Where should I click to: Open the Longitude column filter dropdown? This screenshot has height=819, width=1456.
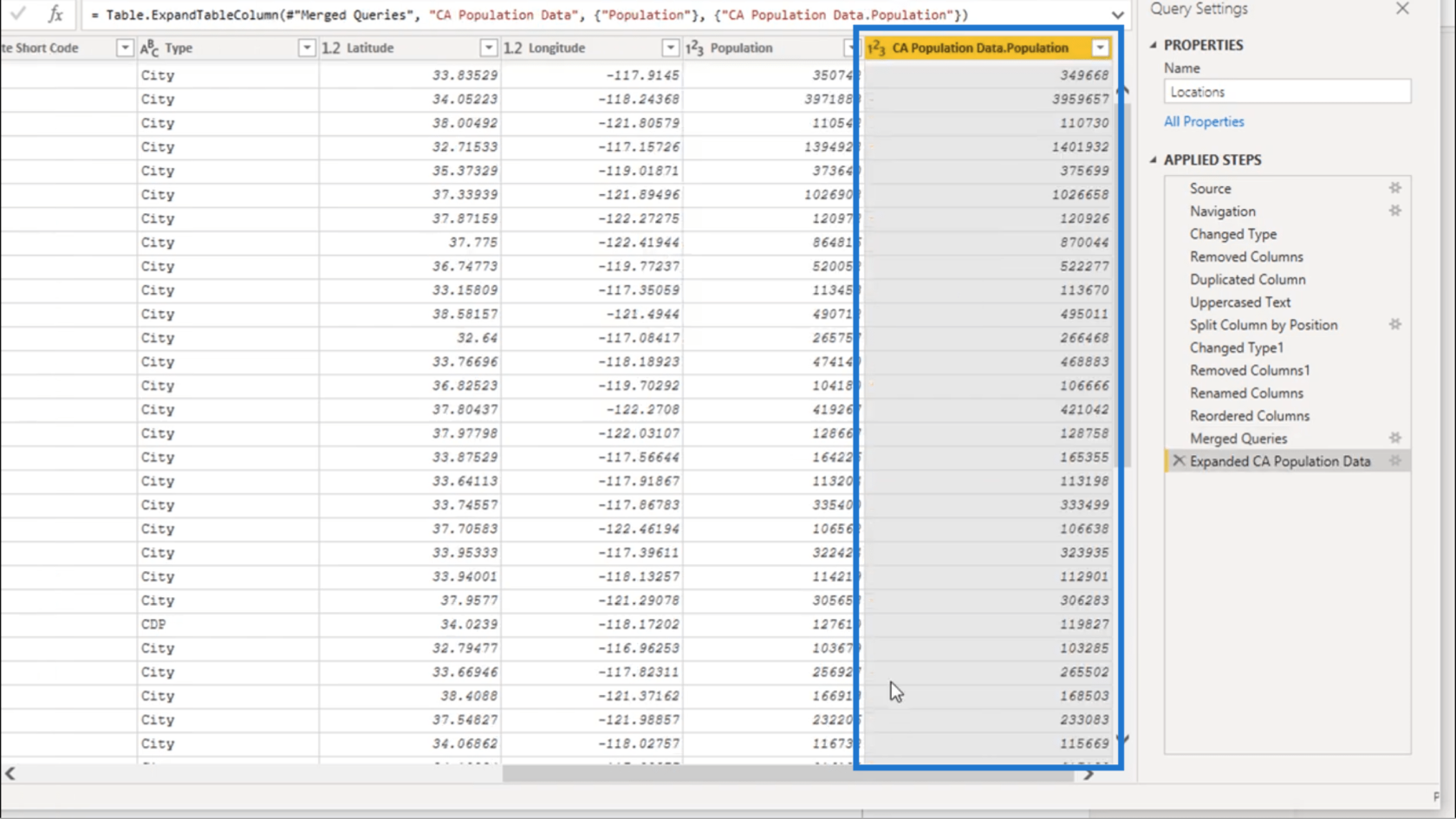[670, 48]
